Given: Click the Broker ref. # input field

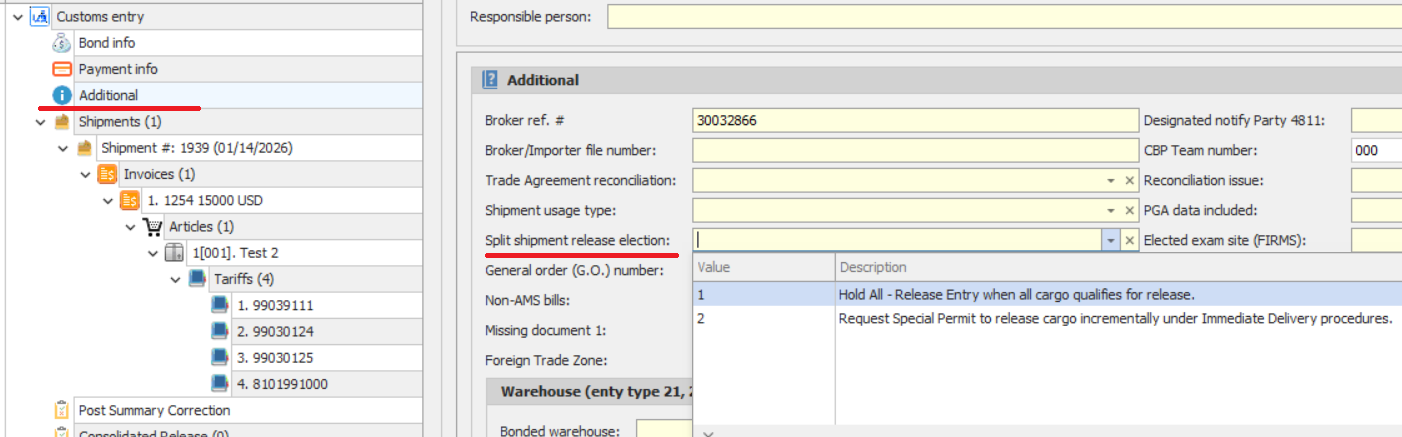Looking at the screenshot, I should tap(914, 121).
